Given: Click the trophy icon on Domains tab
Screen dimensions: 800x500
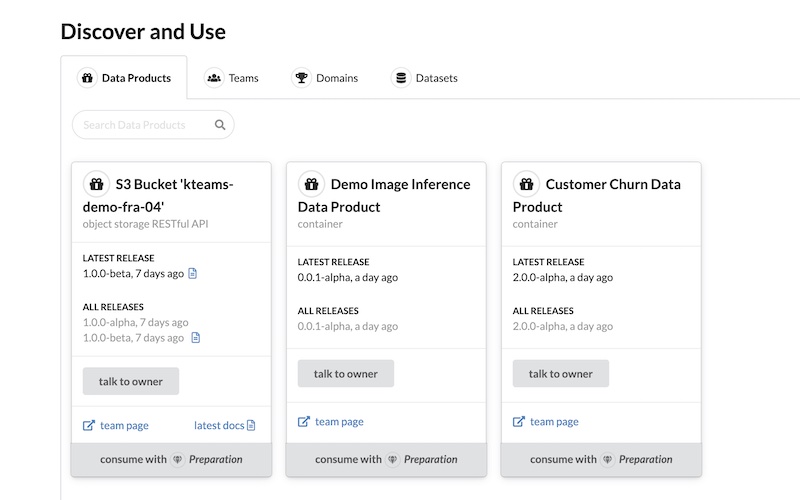Looking at the screenshot, I should pos(302,78).
